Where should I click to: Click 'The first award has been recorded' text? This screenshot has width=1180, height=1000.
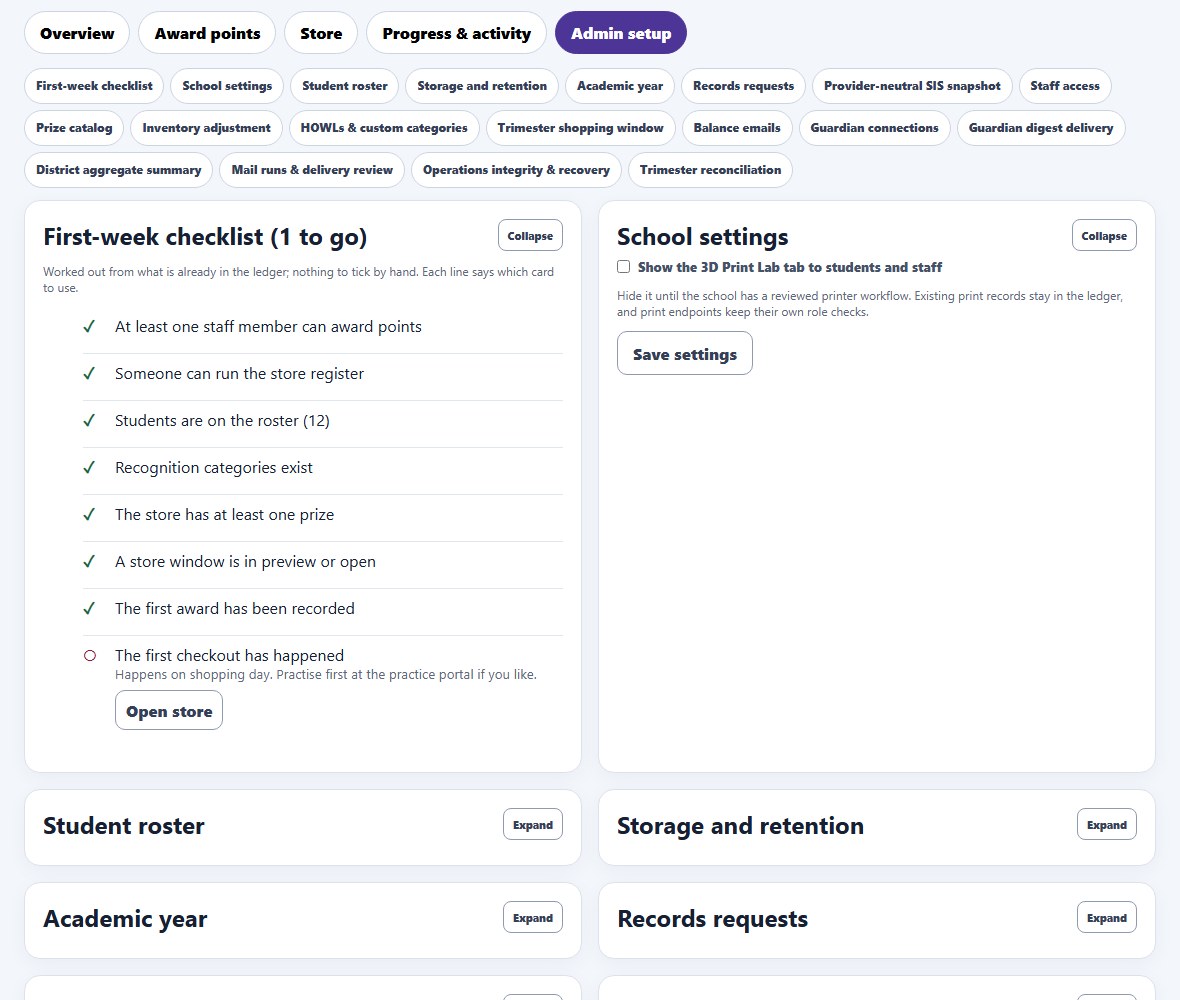pos(235,609)
